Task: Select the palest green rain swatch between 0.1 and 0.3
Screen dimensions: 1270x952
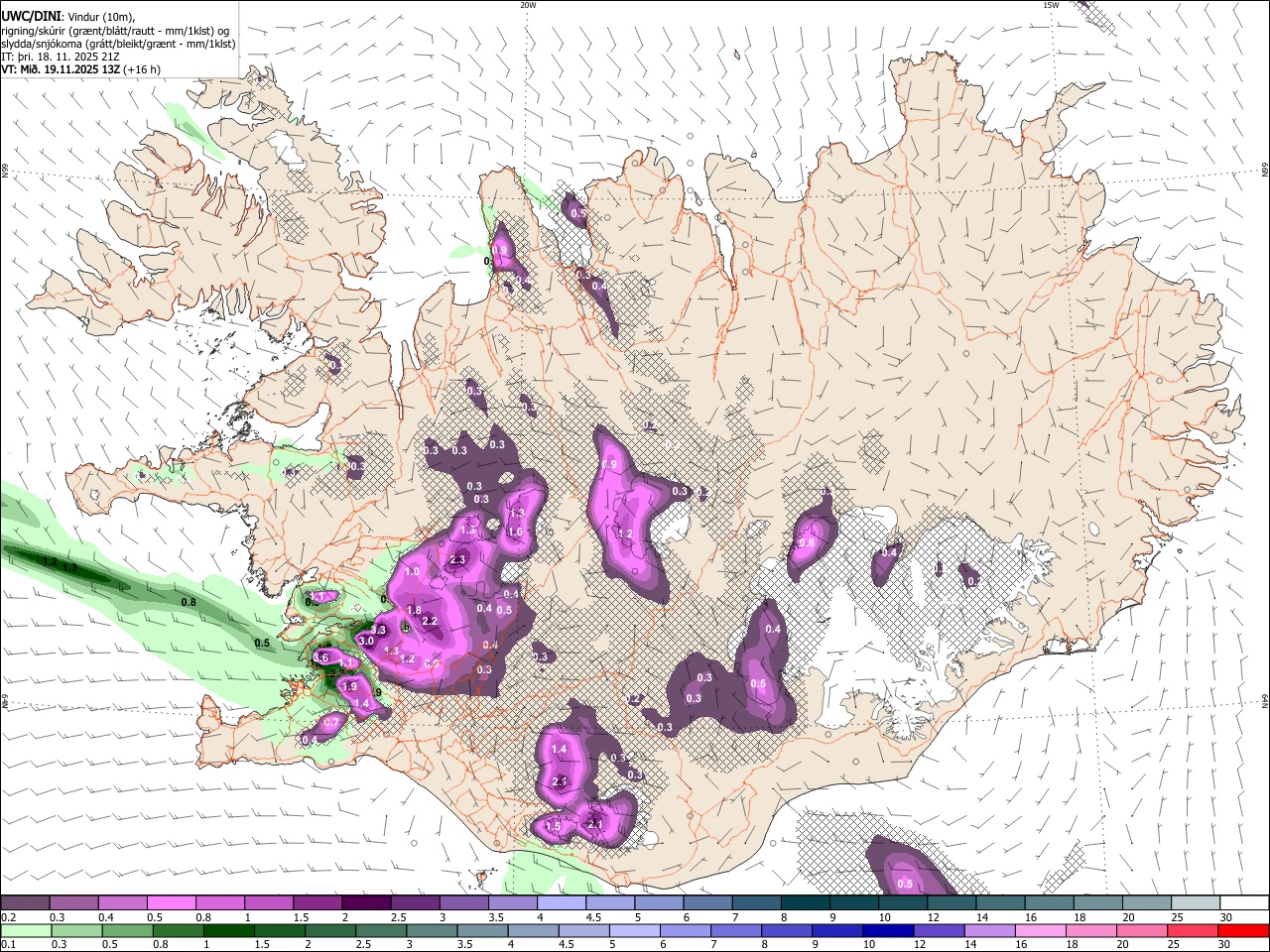Action: point(25,931)
